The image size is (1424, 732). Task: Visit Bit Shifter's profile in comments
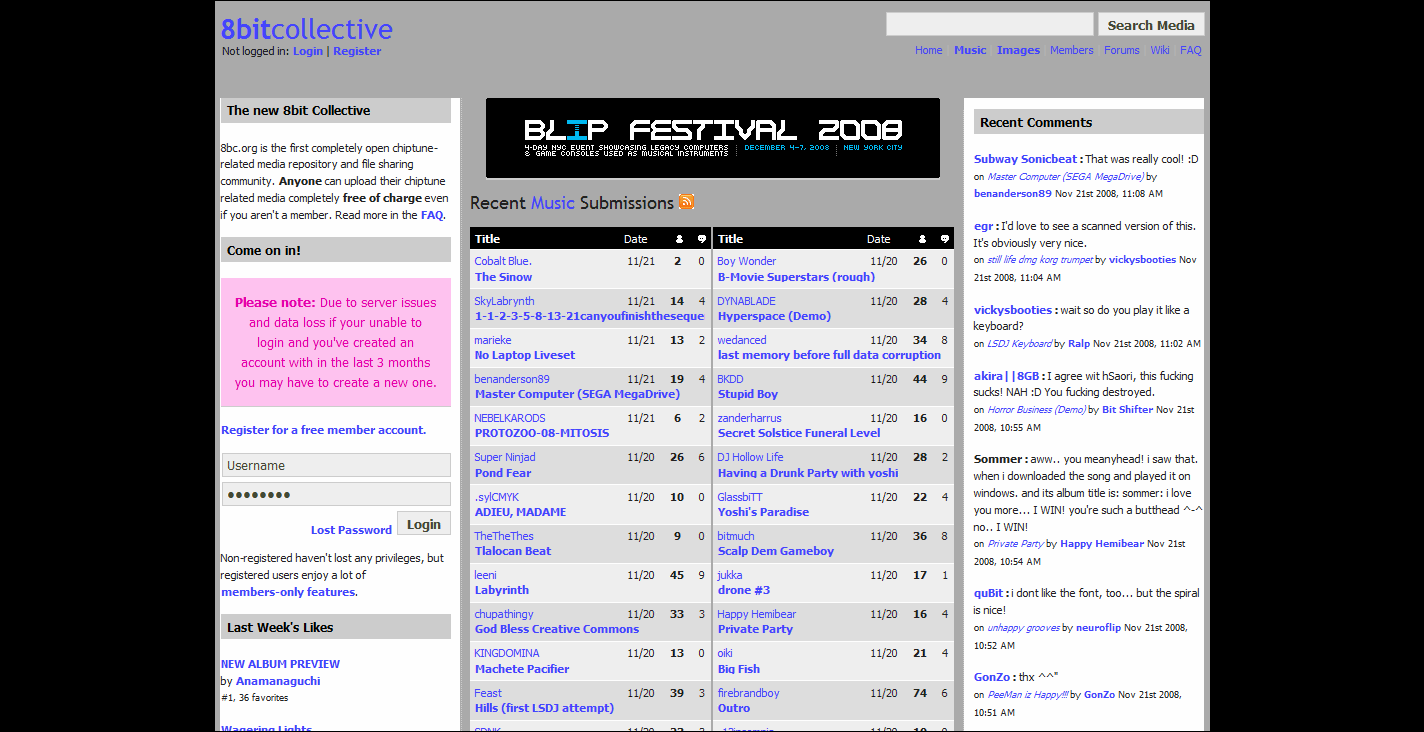1127,410
